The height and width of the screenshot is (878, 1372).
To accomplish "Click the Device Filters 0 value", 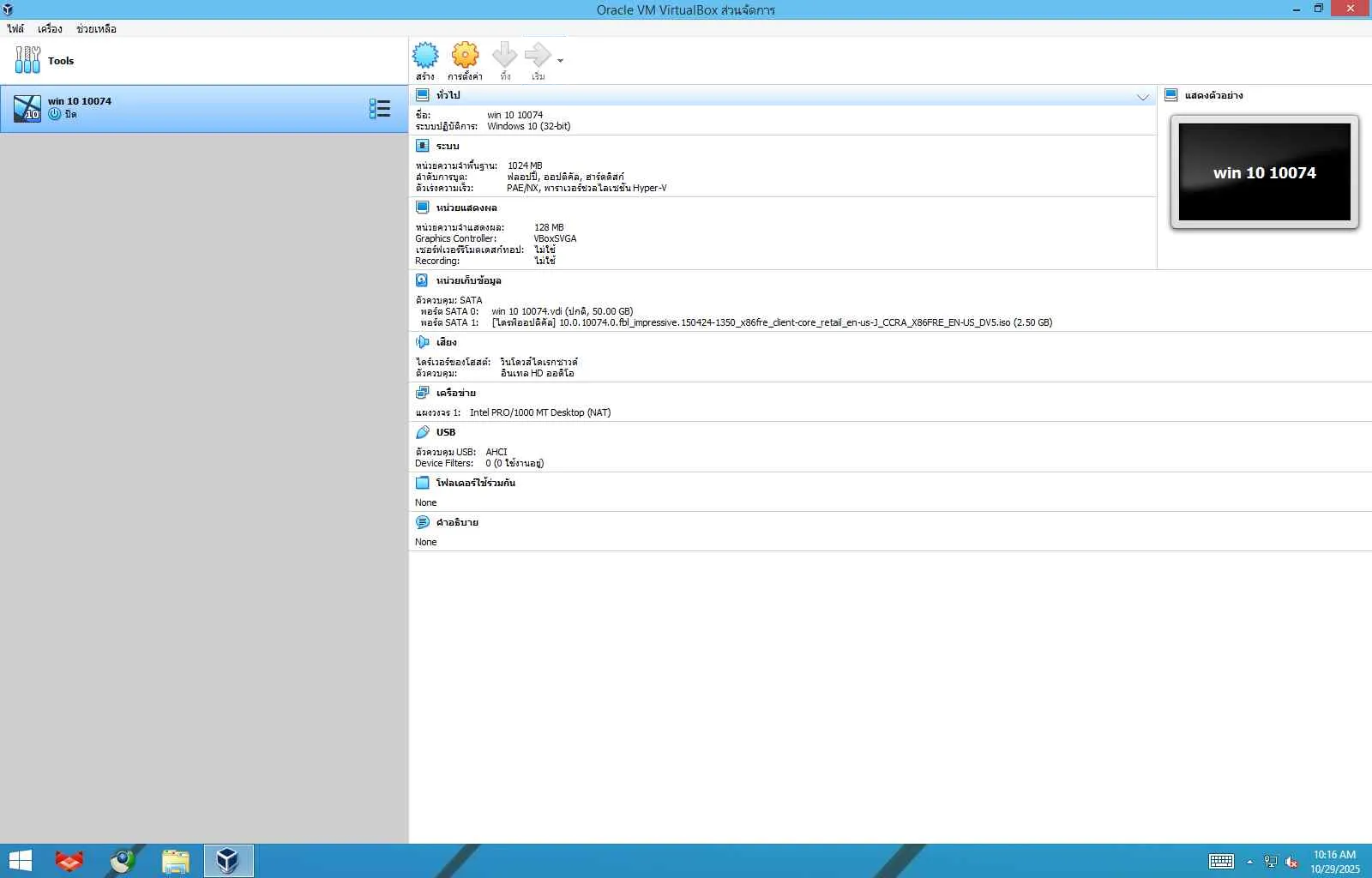I will click(514, 463).
